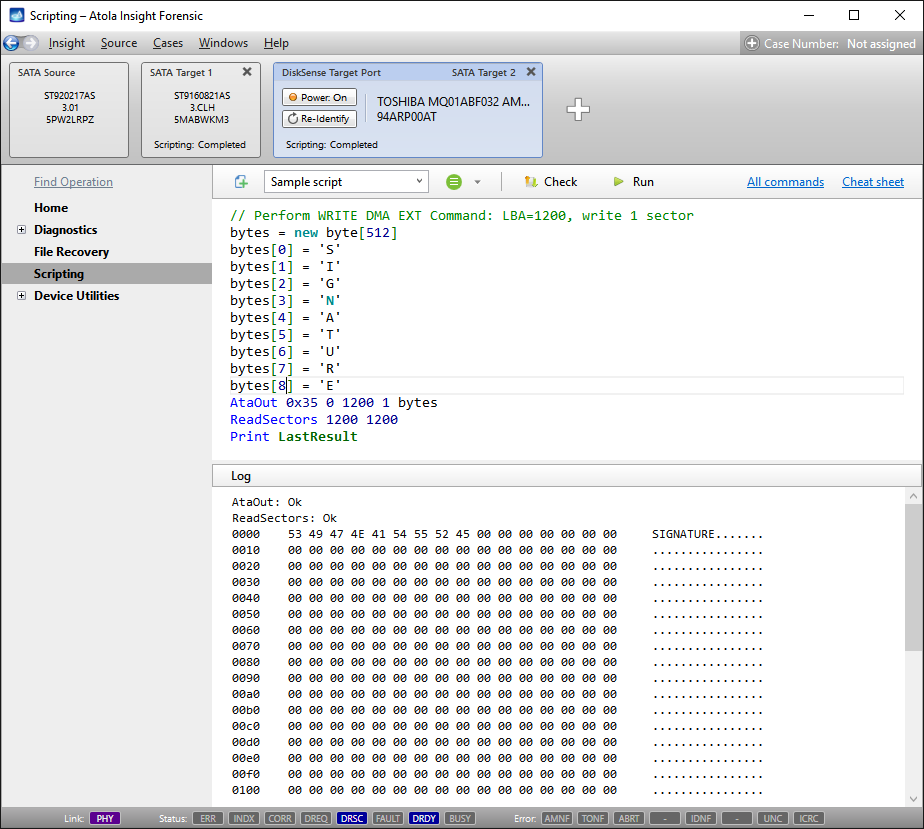Close the SATA Target 2 device tab
The image size is (924, 829).
tap(531, 72)
